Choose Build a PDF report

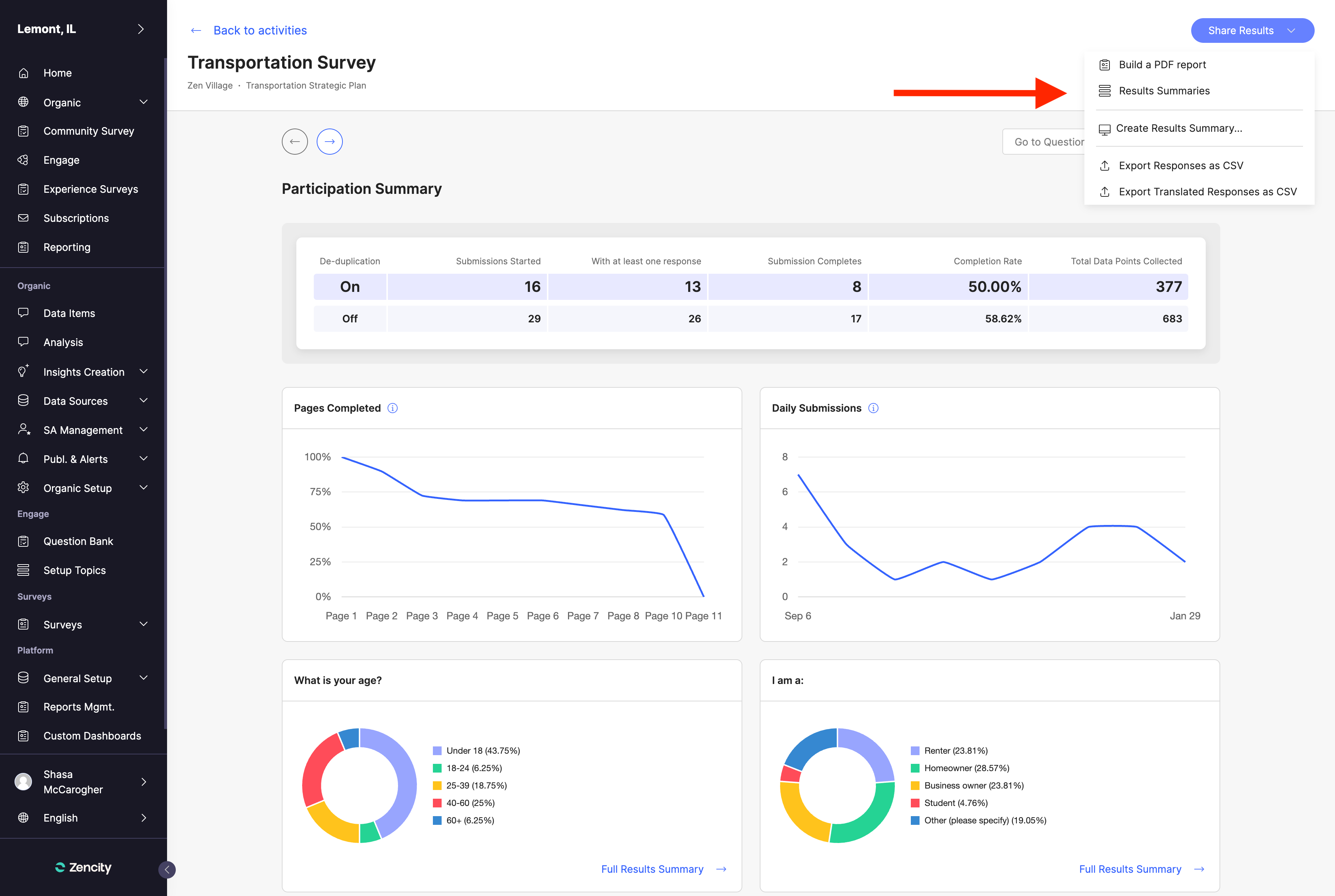tap(1162, 65)
